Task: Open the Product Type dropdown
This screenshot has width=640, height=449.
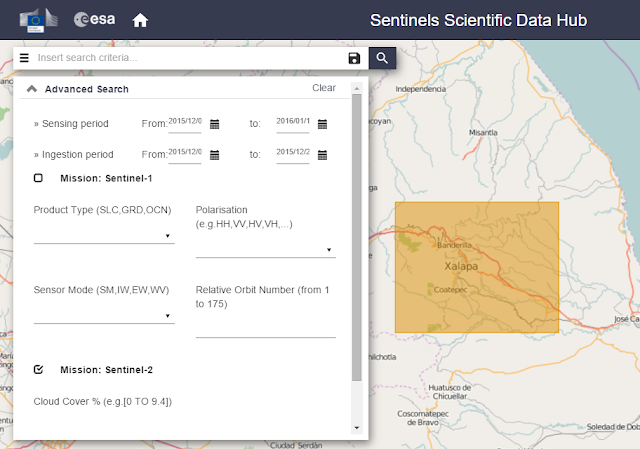Action: click(104, 236)
